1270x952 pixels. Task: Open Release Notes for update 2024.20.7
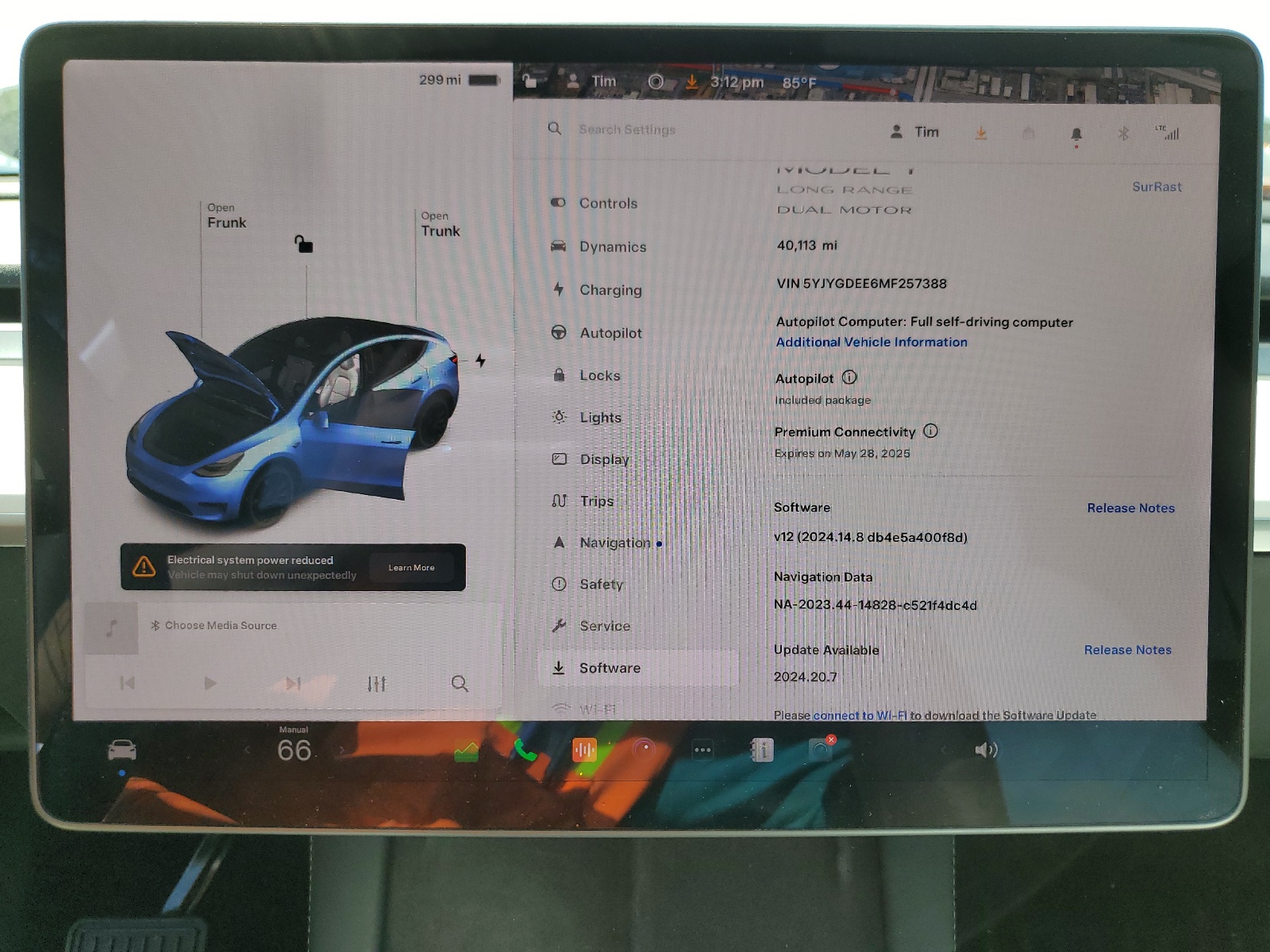click(1127, 650)
